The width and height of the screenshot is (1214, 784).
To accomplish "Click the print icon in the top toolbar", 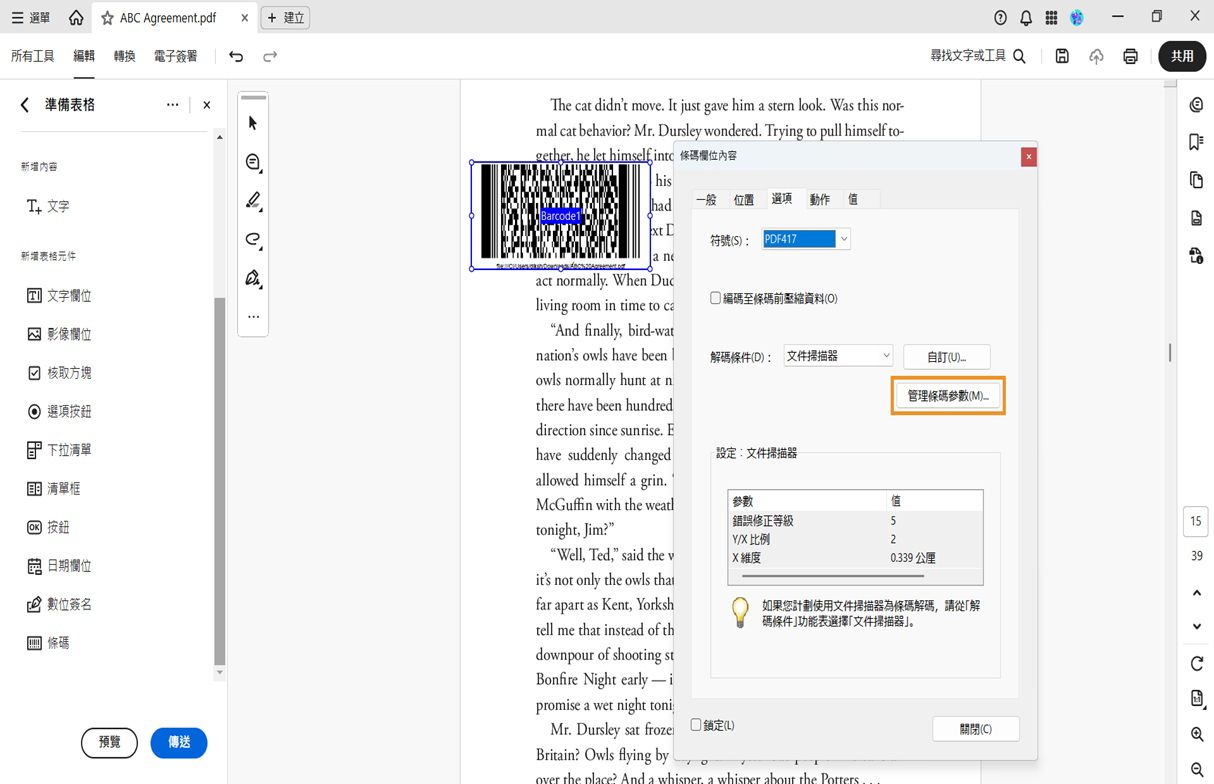I will click(1130, 57).
